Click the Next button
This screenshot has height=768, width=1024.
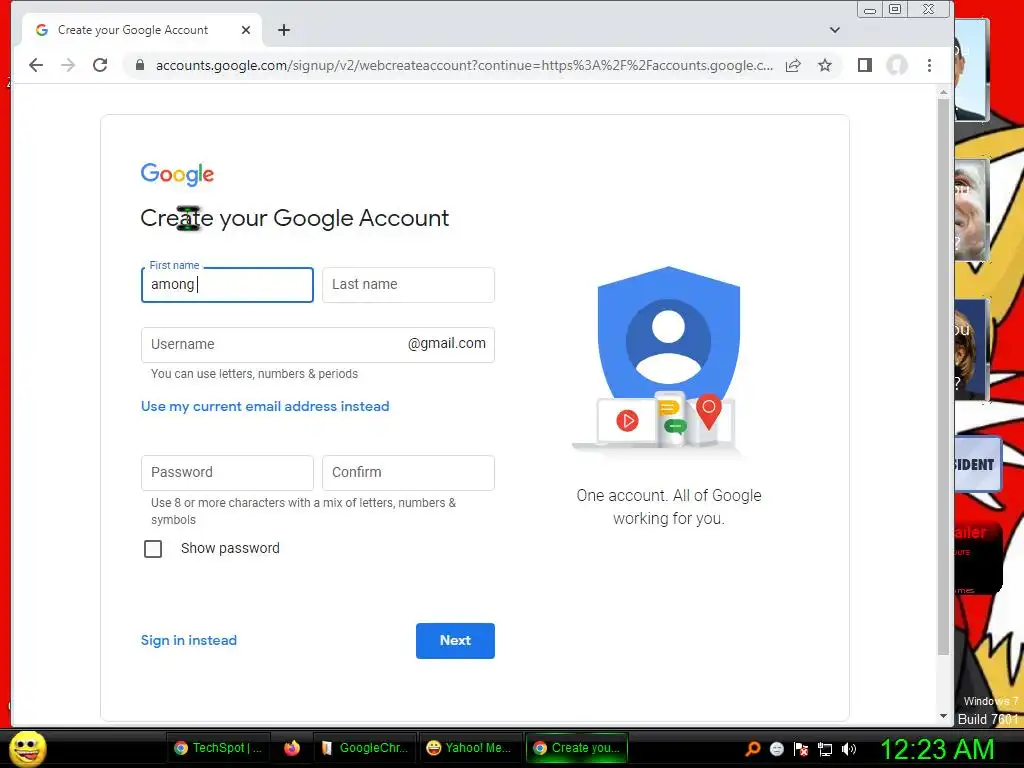point(455,641)
